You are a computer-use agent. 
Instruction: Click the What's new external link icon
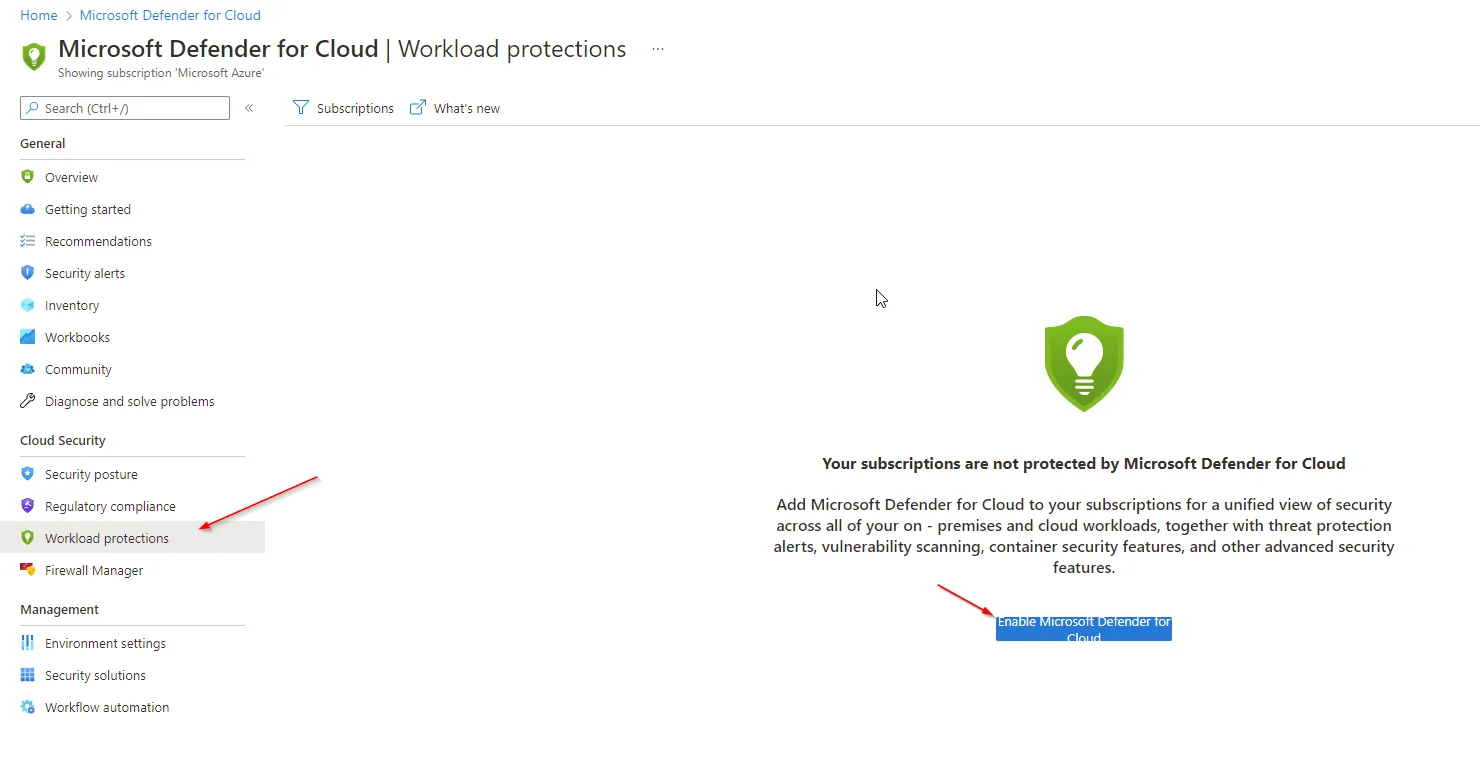(x=418, y=108)
